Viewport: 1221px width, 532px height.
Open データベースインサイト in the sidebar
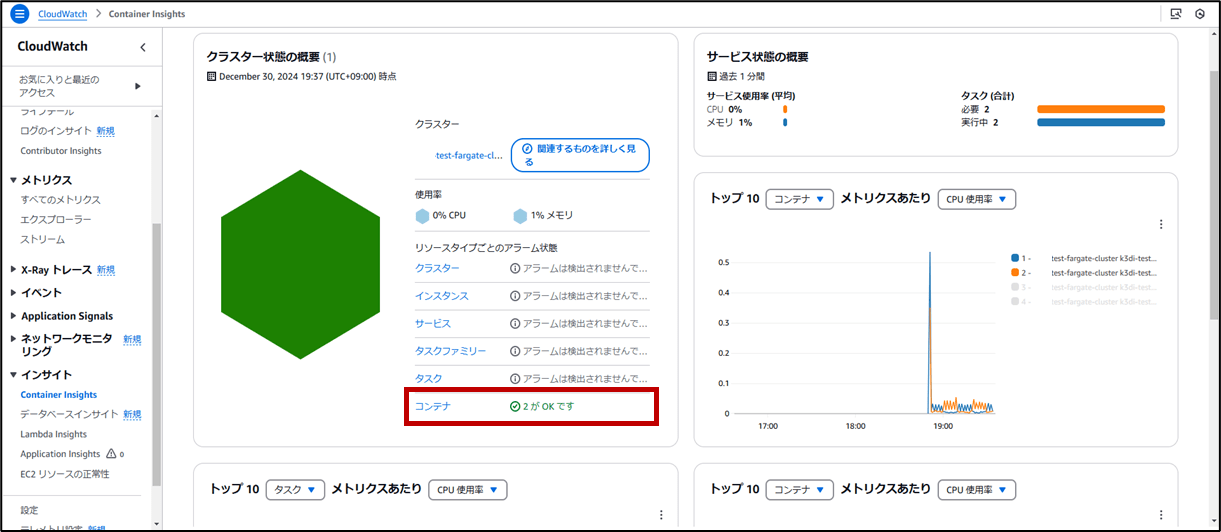pyautogui.click(x=70, y=414)
